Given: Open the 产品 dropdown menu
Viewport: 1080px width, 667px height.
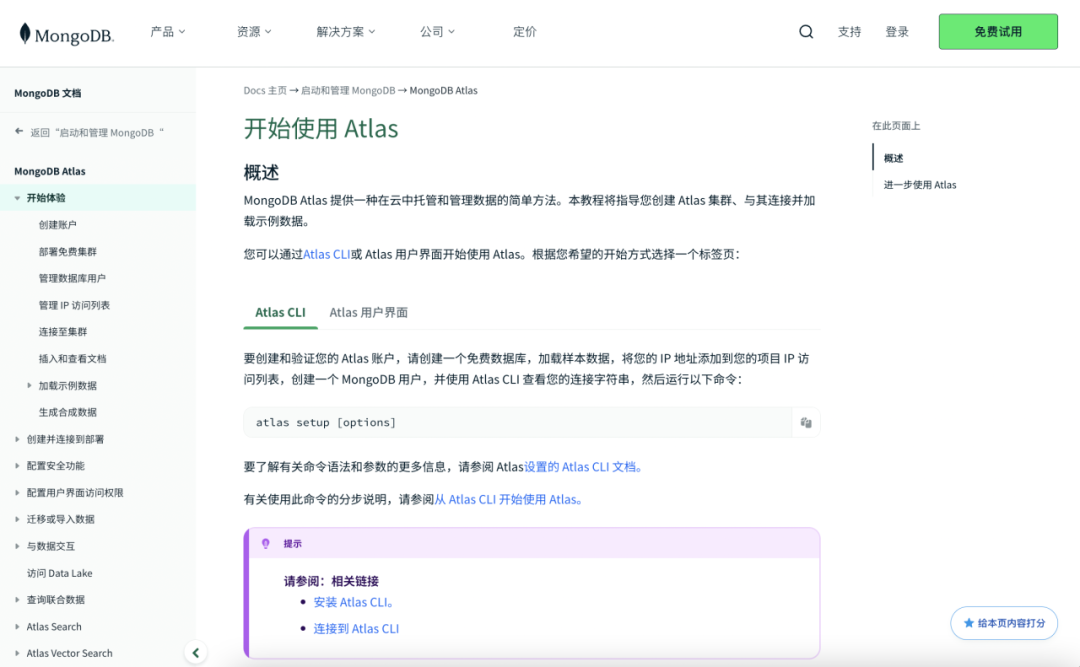Looking at the screenshot, I should point(167,32).
